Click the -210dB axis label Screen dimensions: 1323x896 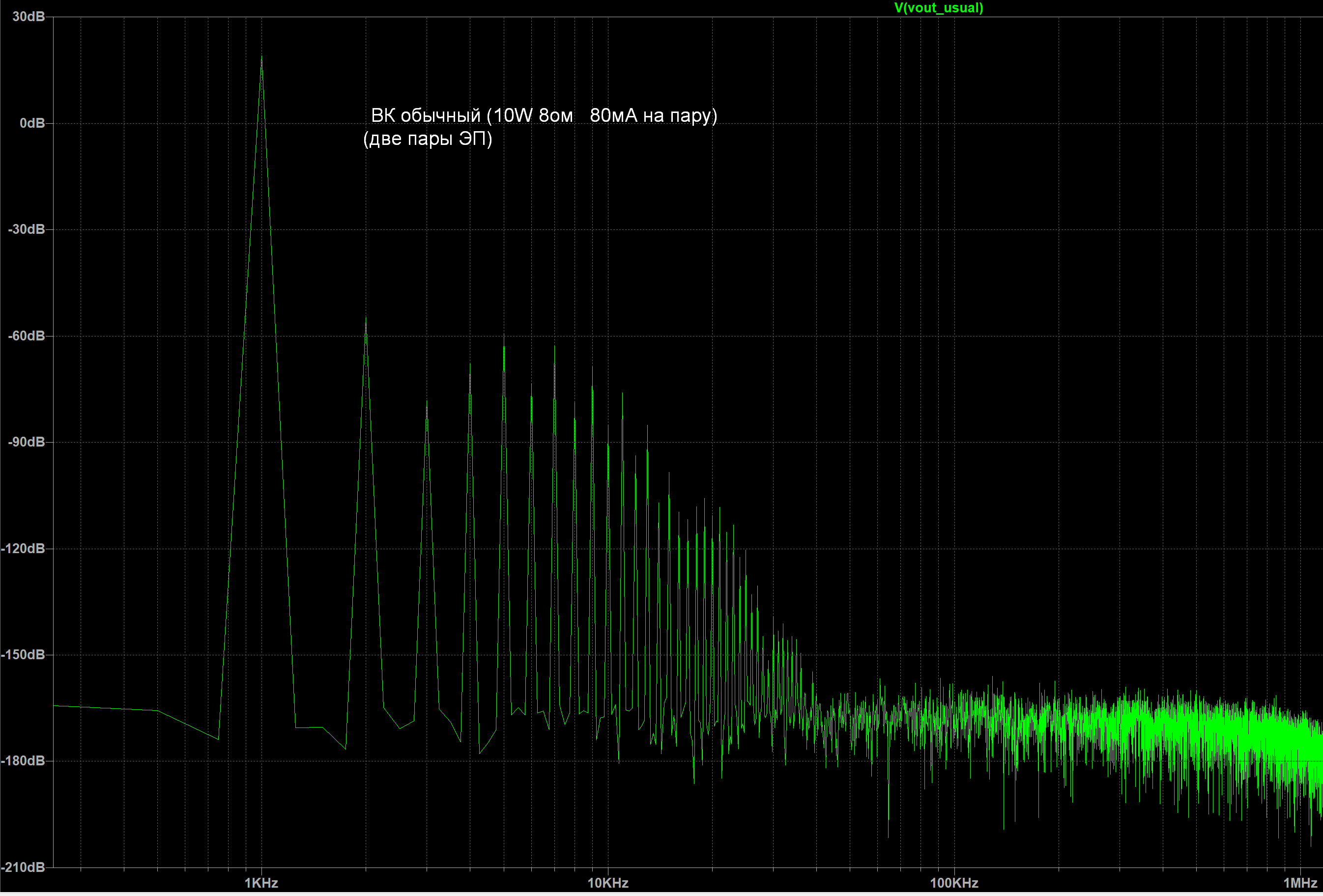pos(23,867)
